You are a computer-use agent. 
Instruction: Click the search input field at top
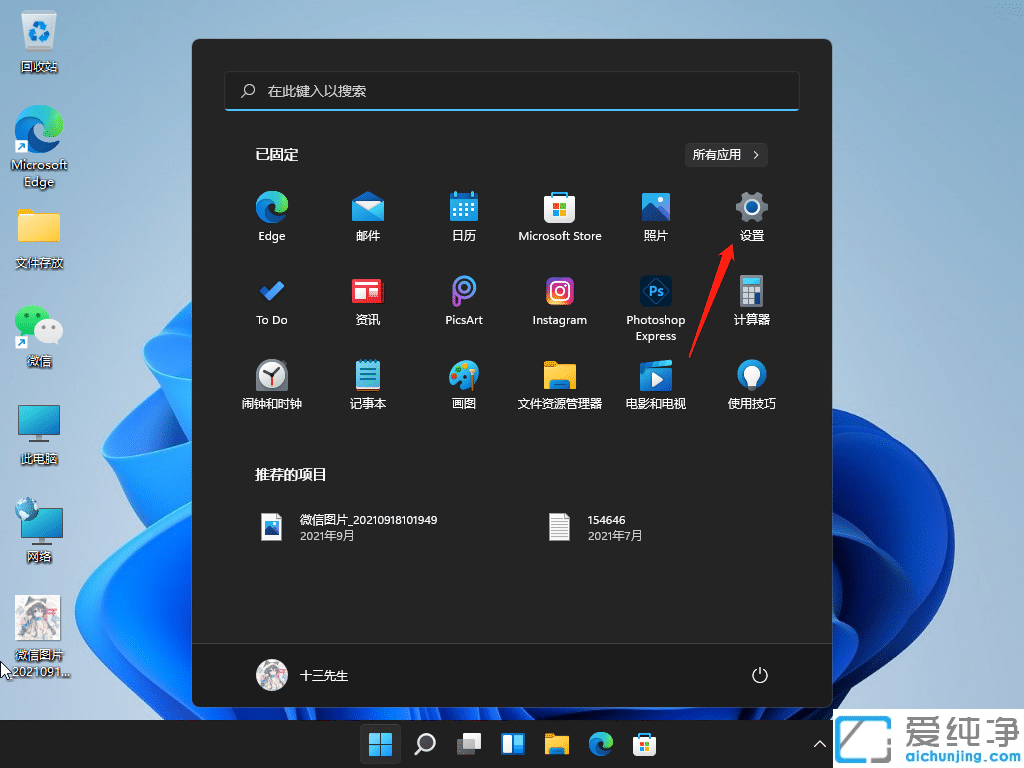512,91
